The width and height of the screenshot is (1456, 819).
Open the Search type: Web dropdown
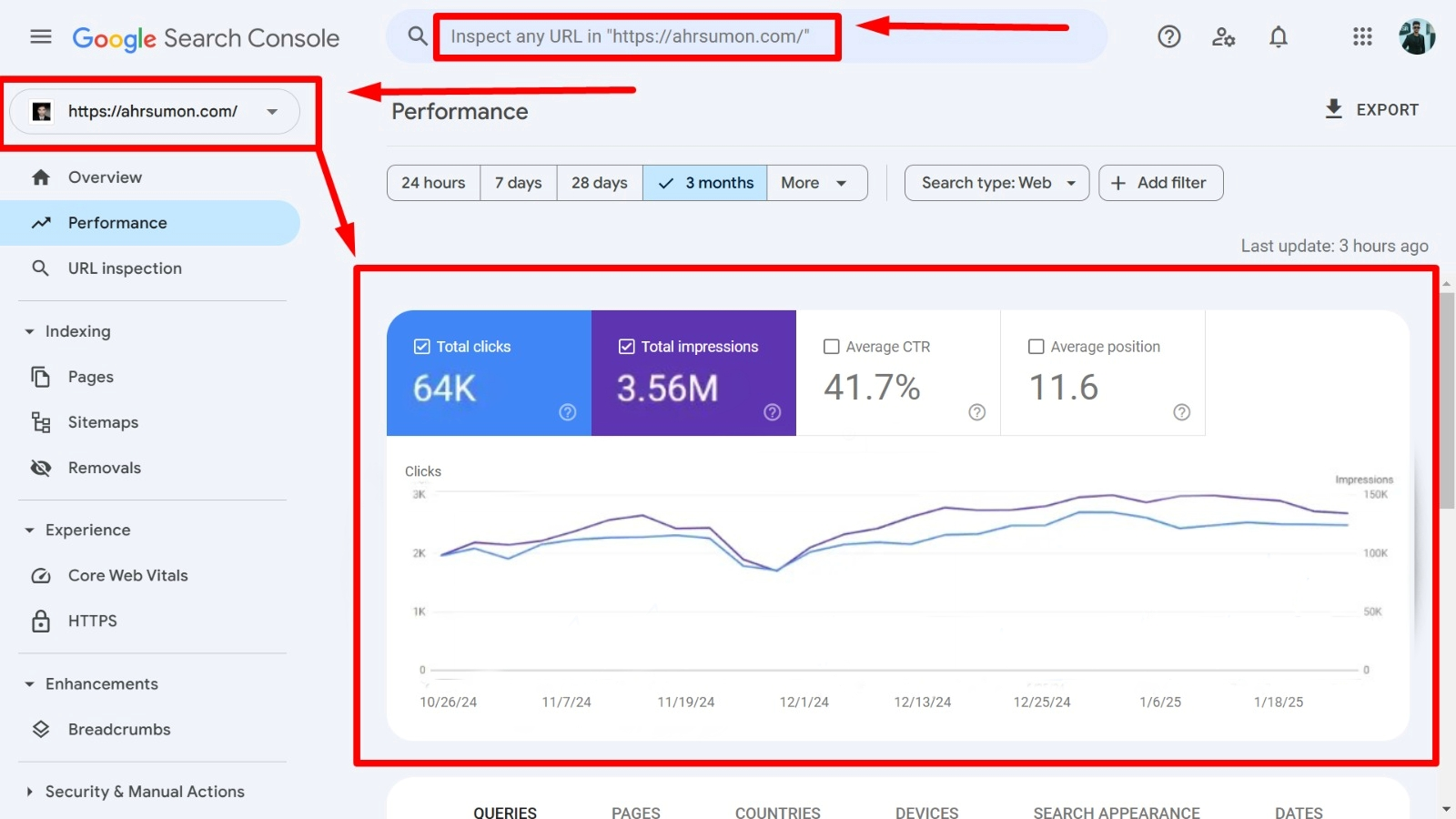point(997,183)
